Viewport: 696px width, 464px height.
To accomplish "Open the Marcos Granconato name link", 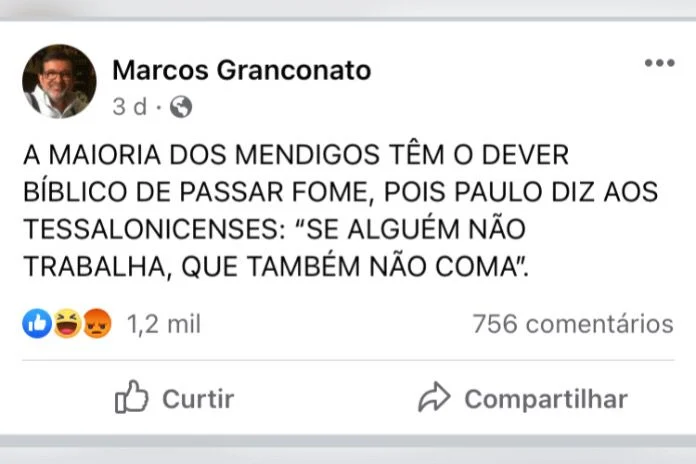I will pyautogui.click(x=241, y=70).
